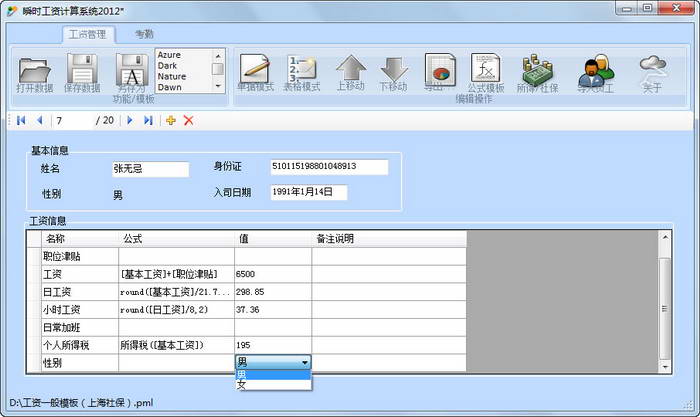The height and width of the screenshot is (417, 700).
Task: Save data with the 保存数据 floppy icon
Action: pyautogui.click(x=82, y=74)
